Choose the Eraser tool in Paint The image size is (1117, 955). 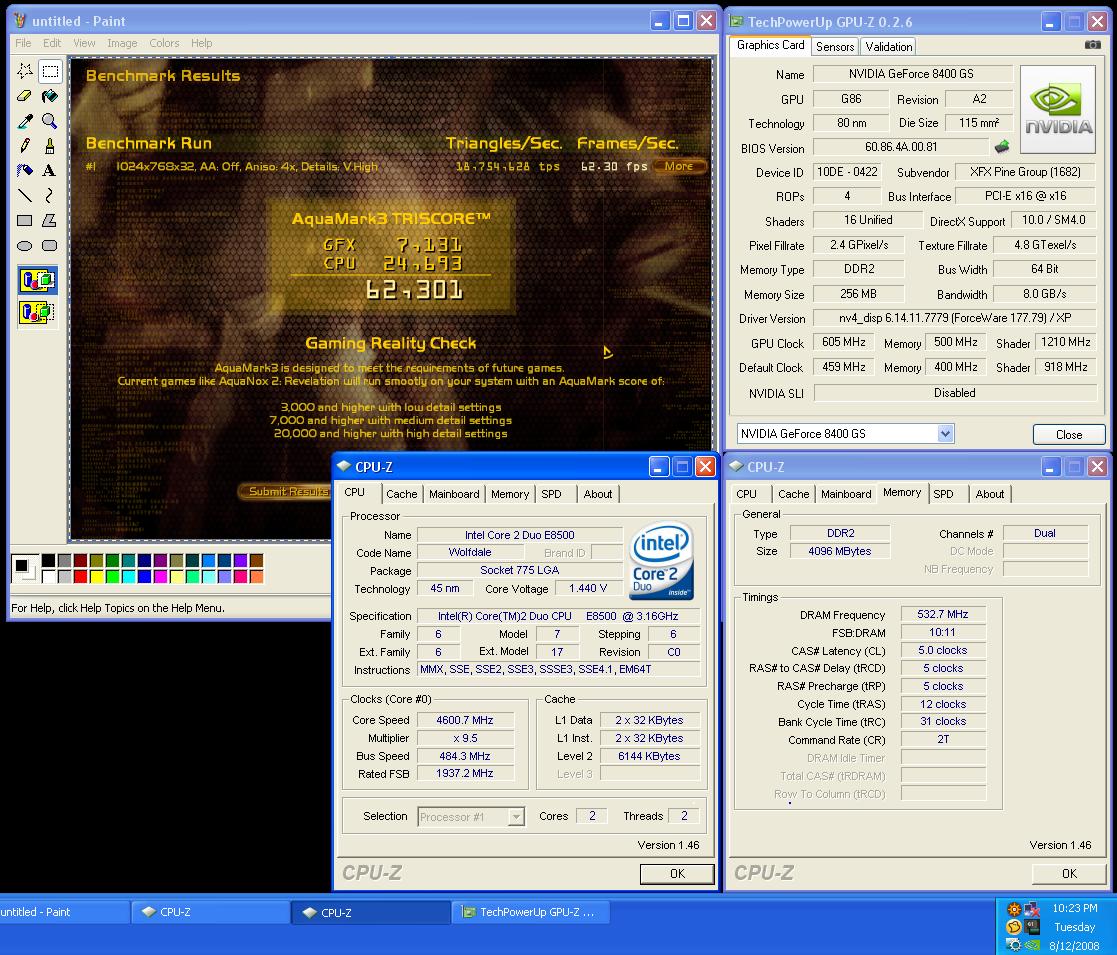coord(25,96)
